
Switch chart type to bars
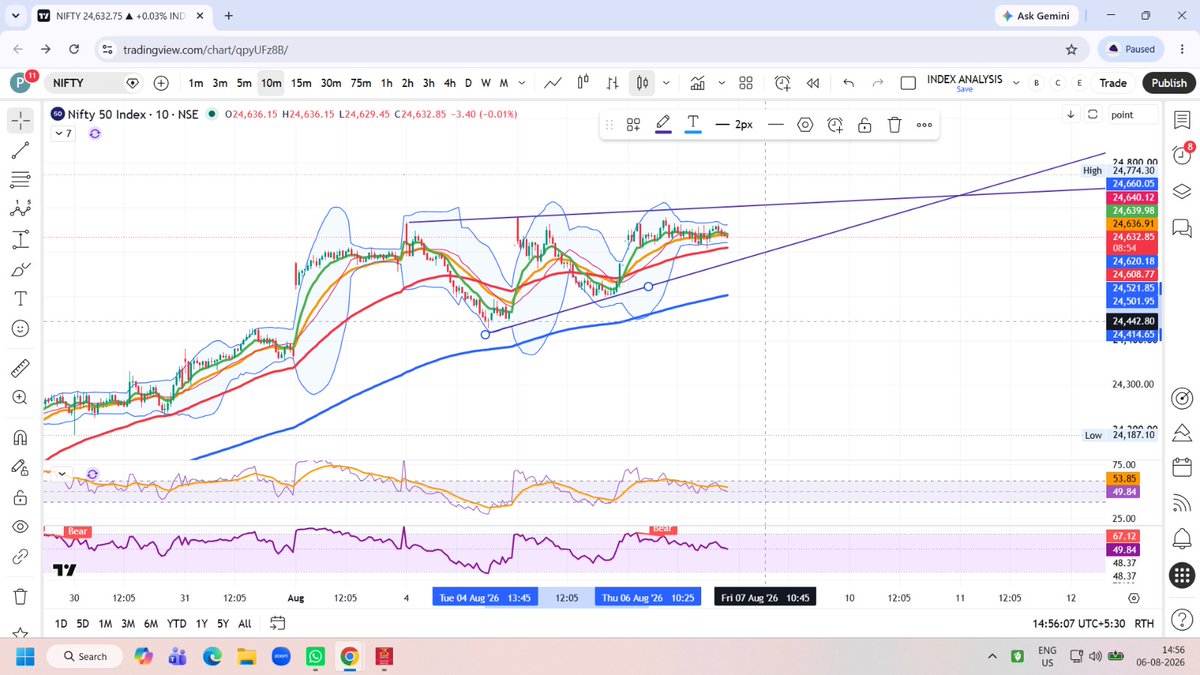[x=612, y=83]
